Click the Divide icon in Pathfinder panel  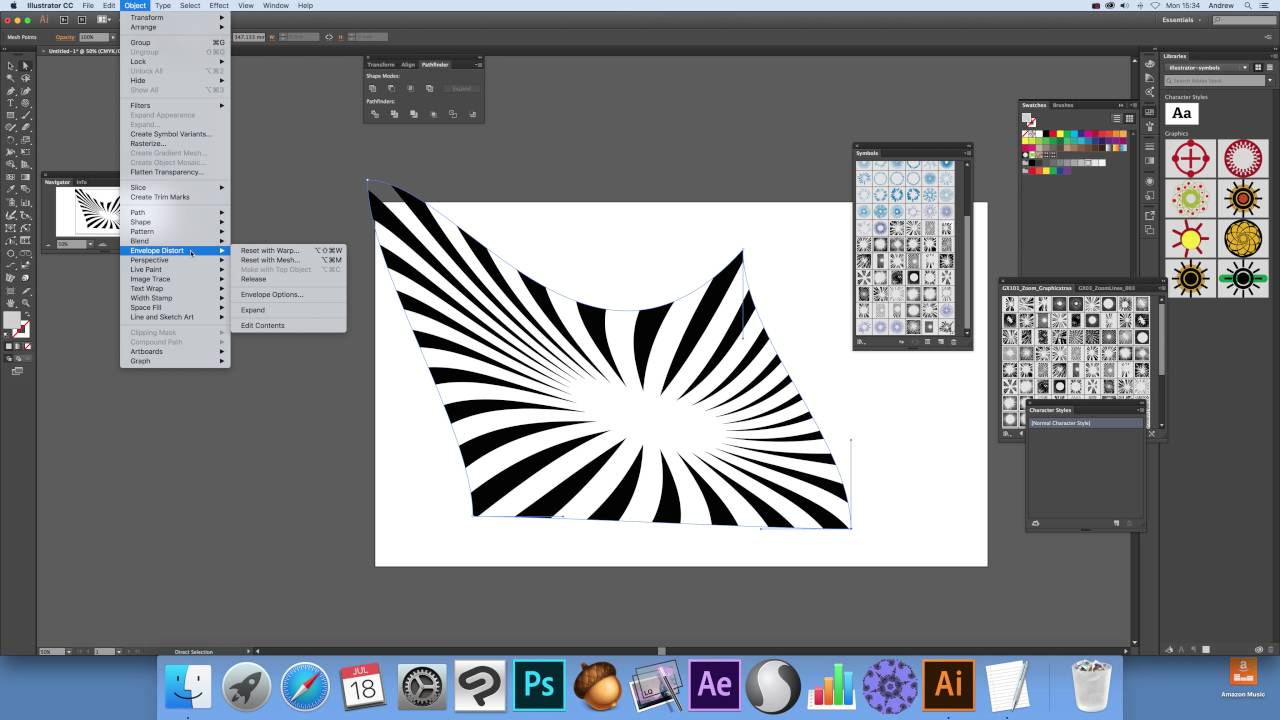click(x=374, y=114)
